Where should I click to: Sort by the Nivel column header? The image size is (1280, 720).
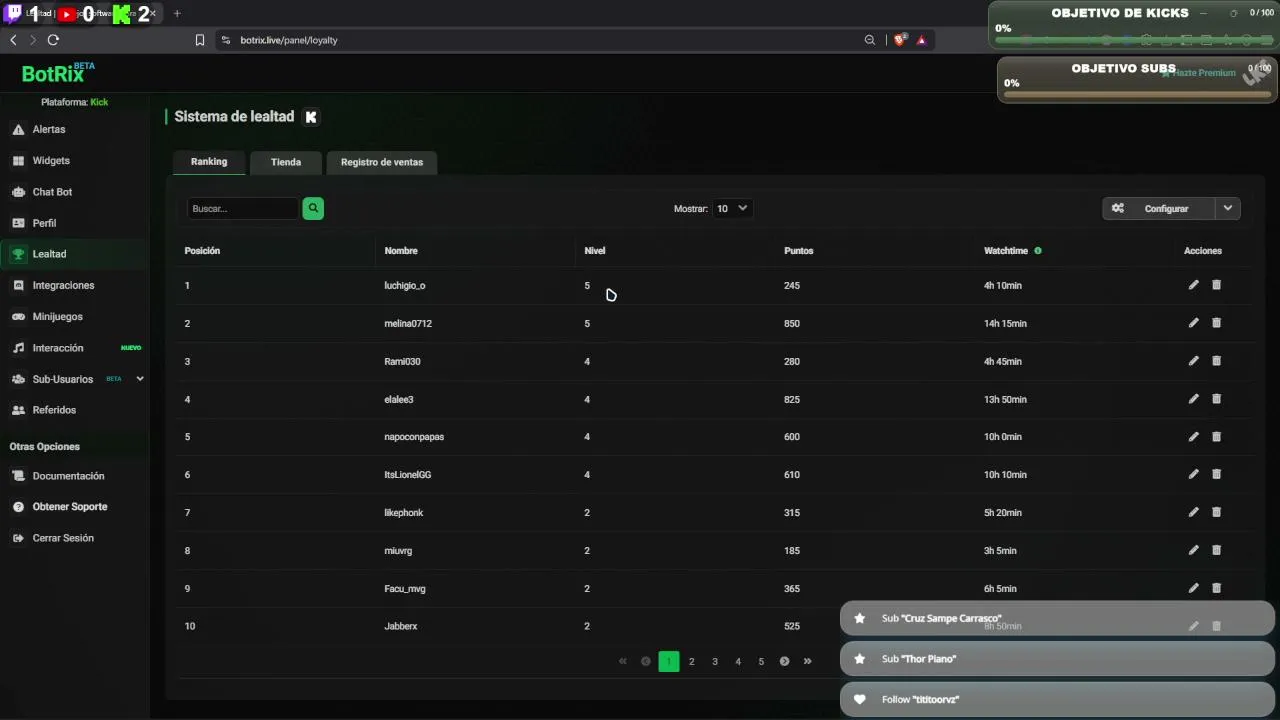595,251
